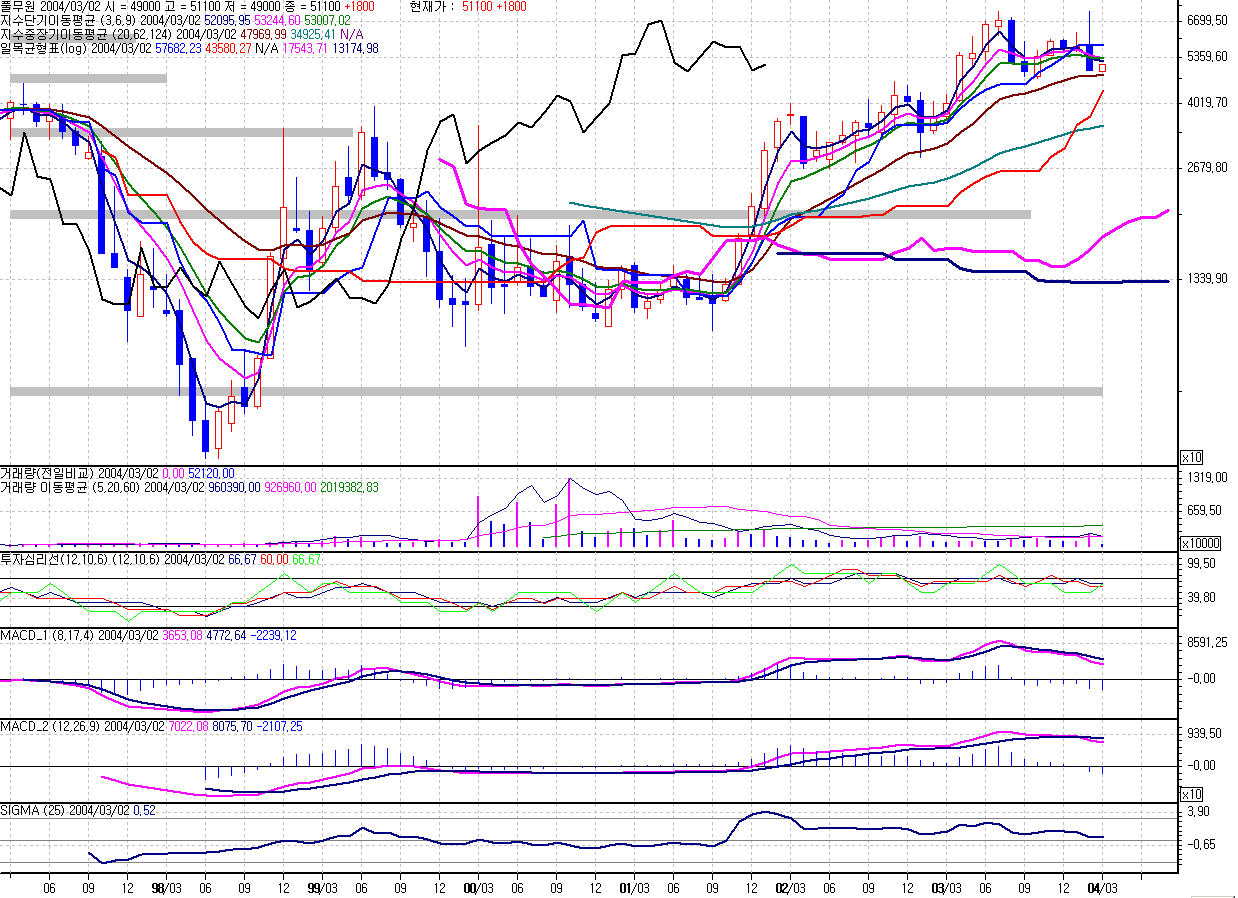The width and height of the screenshot is (1238, 898).
Task: Click the 98/03 date on time axis
Action: click(166, 887)
